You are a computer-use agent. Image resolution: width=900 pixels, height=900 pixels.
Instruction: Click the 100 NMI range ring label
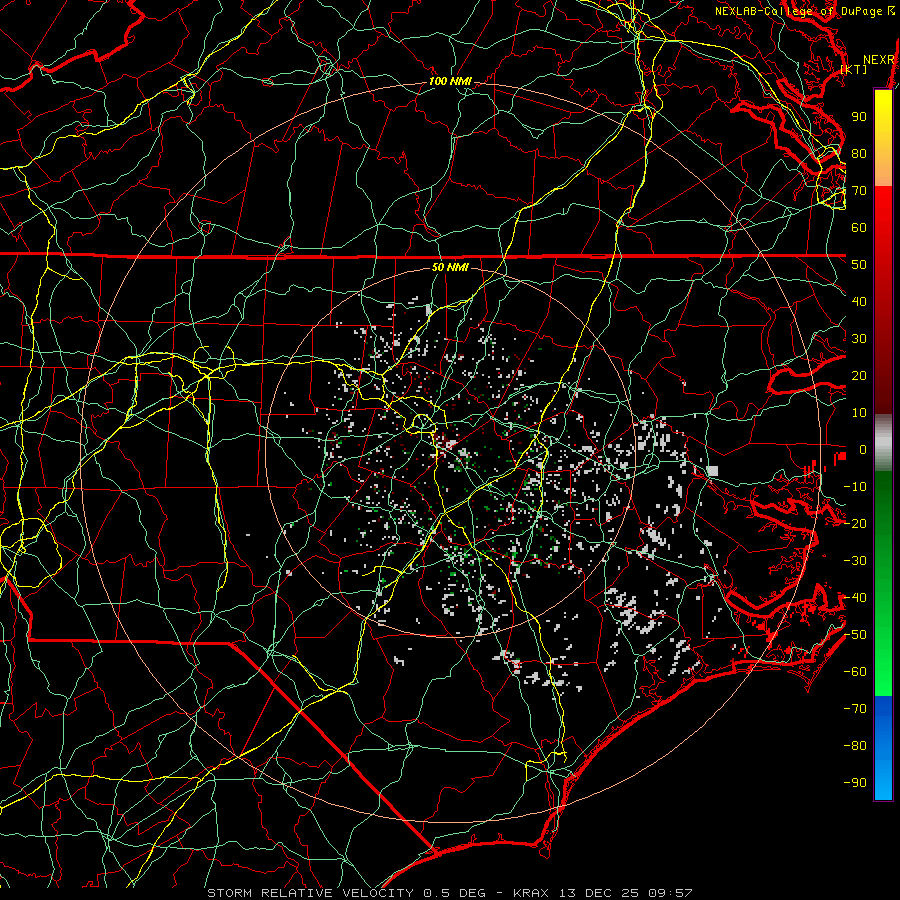(450, 82)
